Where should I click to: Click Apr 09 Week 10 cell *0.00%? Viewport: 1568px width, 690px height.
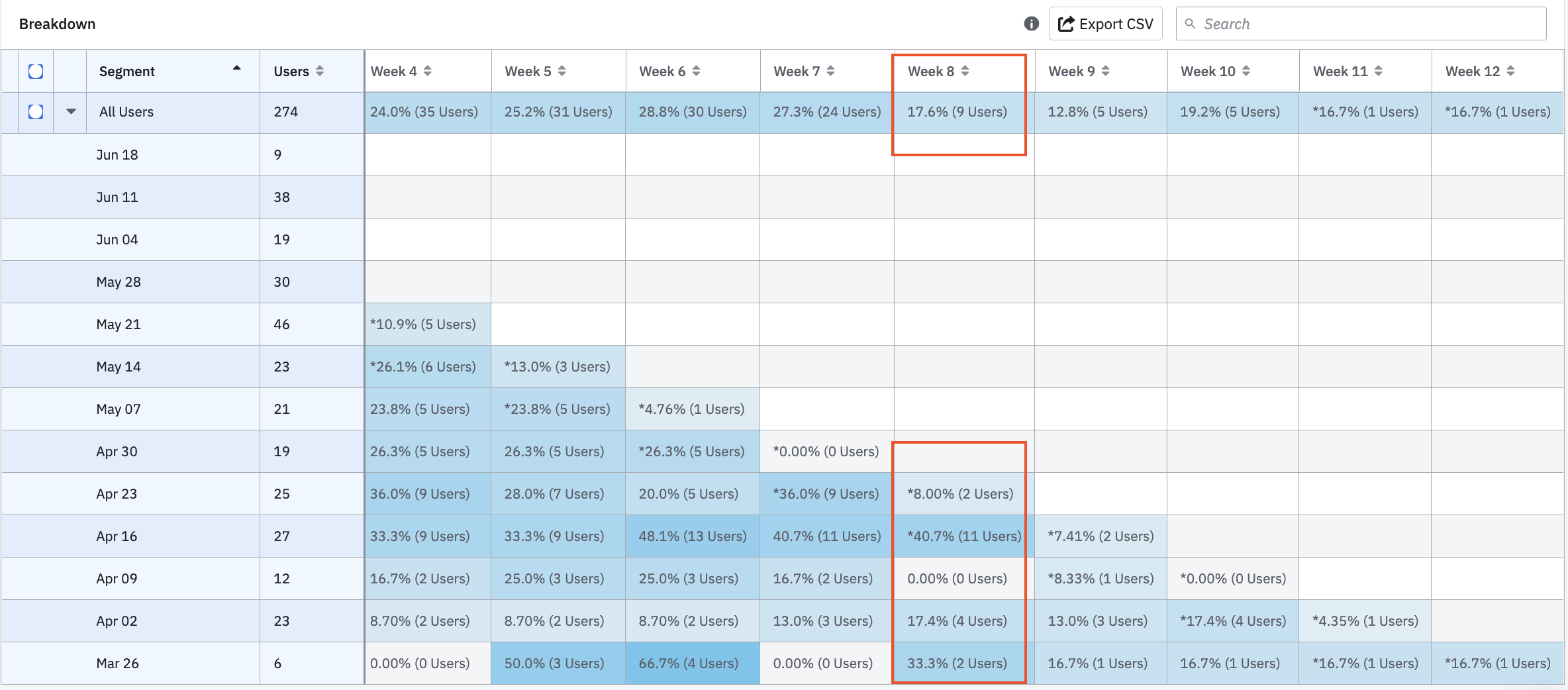(x=1233, y=579)
